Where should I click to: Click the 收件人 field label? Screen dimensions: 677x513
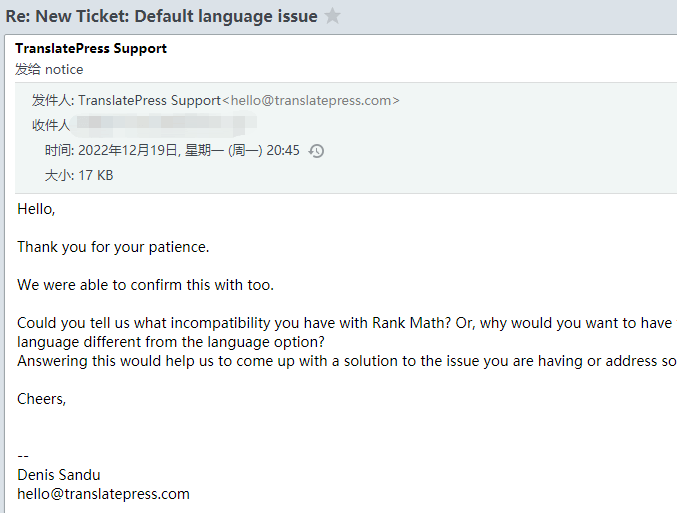(x=51, y=125)
